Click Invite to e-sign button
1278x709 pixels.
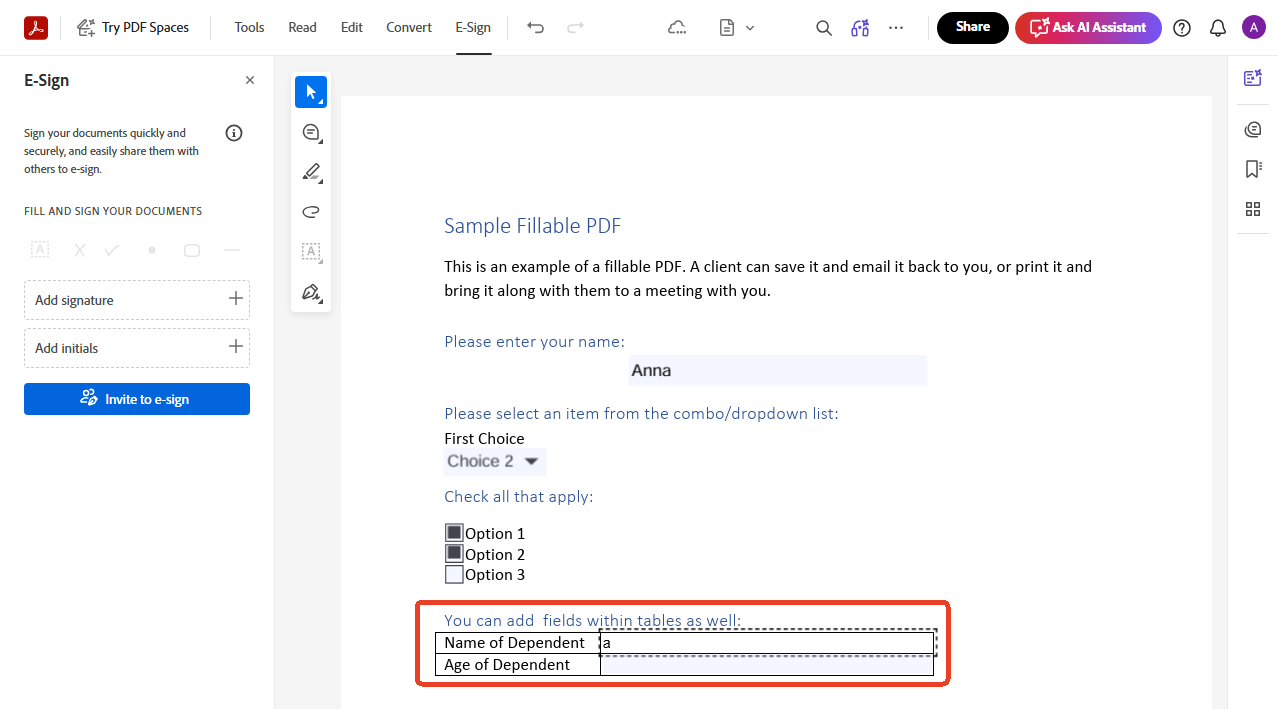coord(137,399)
